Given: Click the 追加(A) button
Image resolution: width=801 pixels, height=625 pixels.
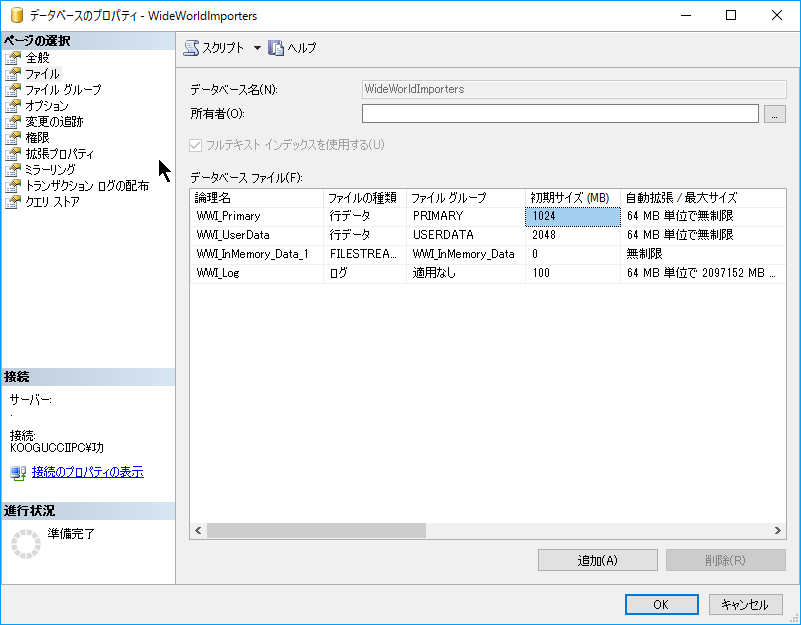Looking at the screenshot, I should pyautogui.click(x=597, y=561).
